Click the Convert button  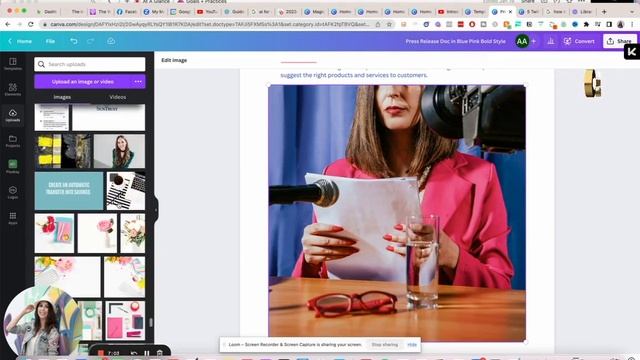click(x=579, y=41)
